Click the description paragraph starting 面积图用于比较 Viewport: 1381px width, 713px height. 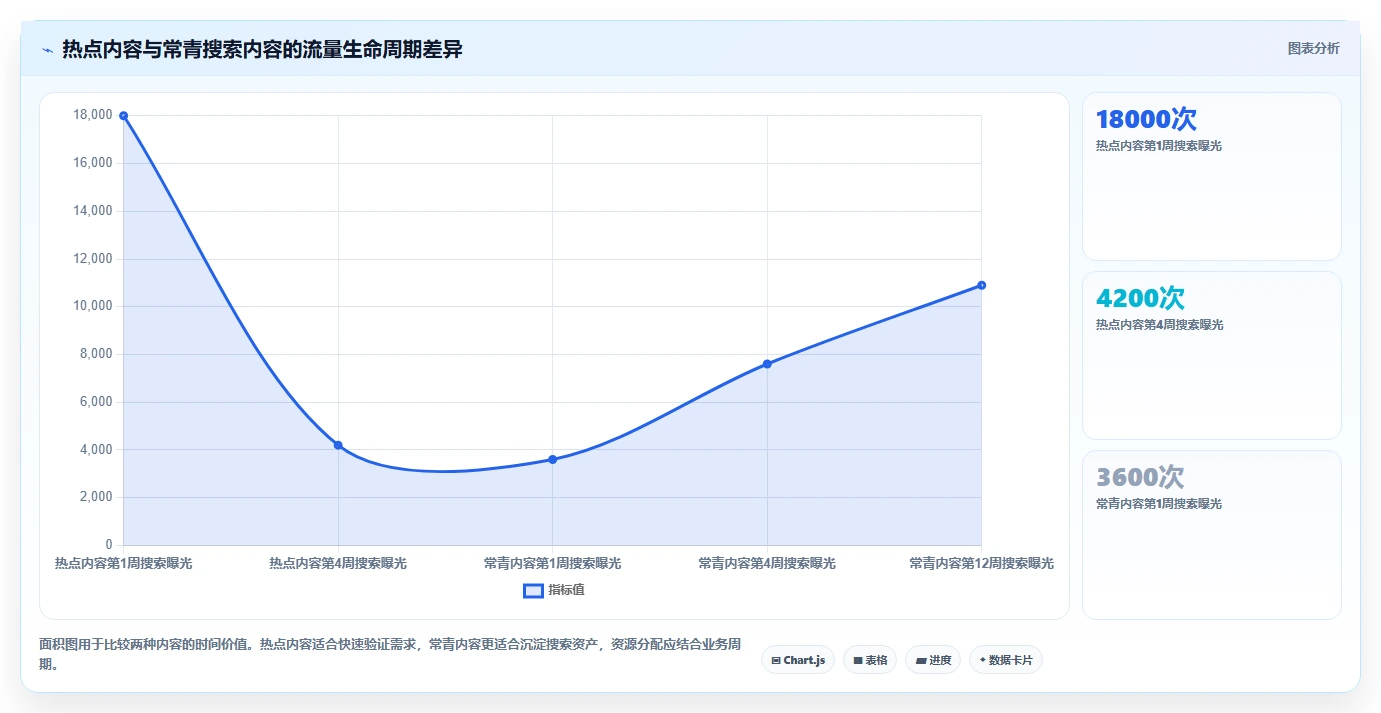point(389,654)
